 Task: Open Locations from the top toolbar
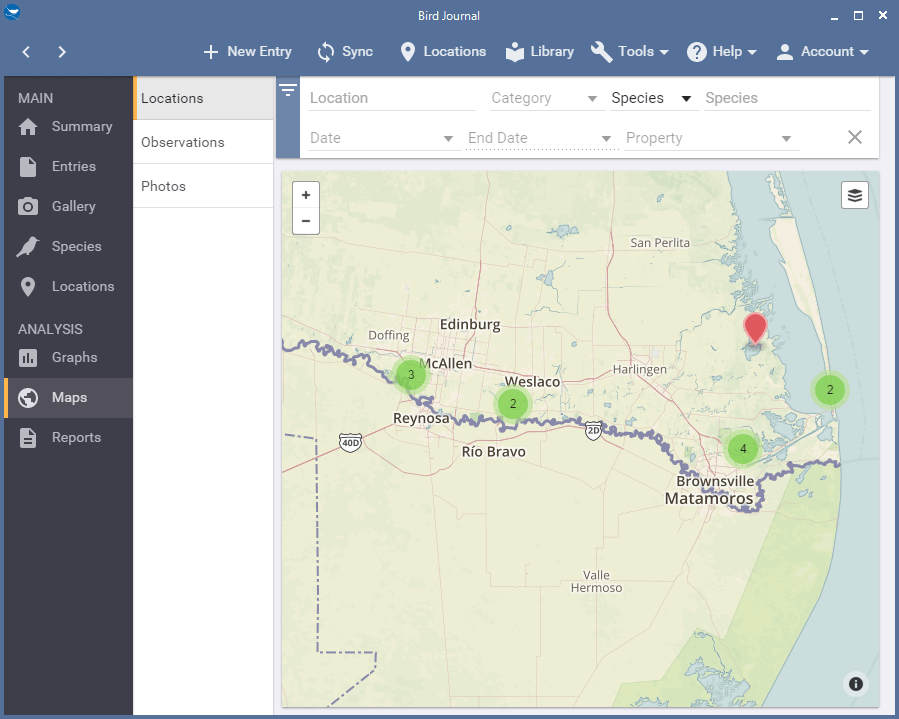443,52
